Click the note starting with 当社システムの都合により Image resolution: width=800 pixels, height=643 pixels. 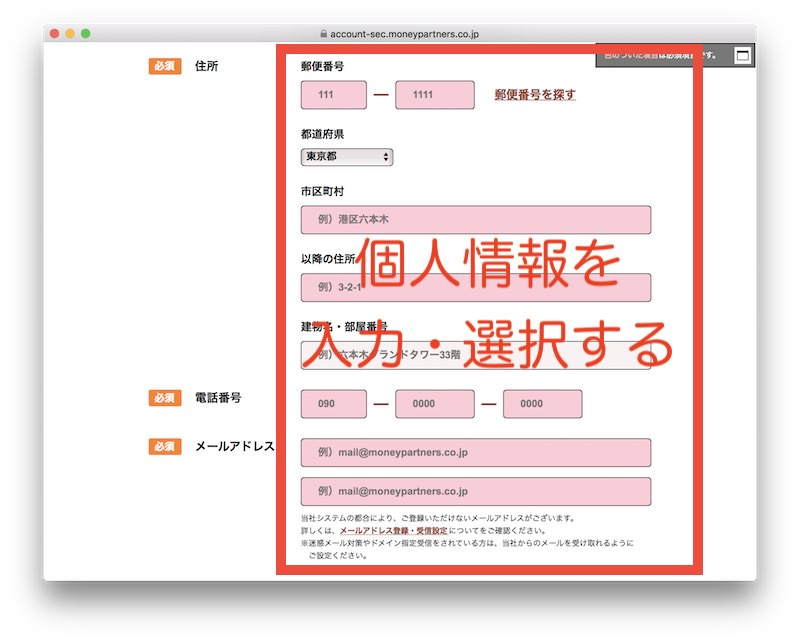(x=438, y=518)
